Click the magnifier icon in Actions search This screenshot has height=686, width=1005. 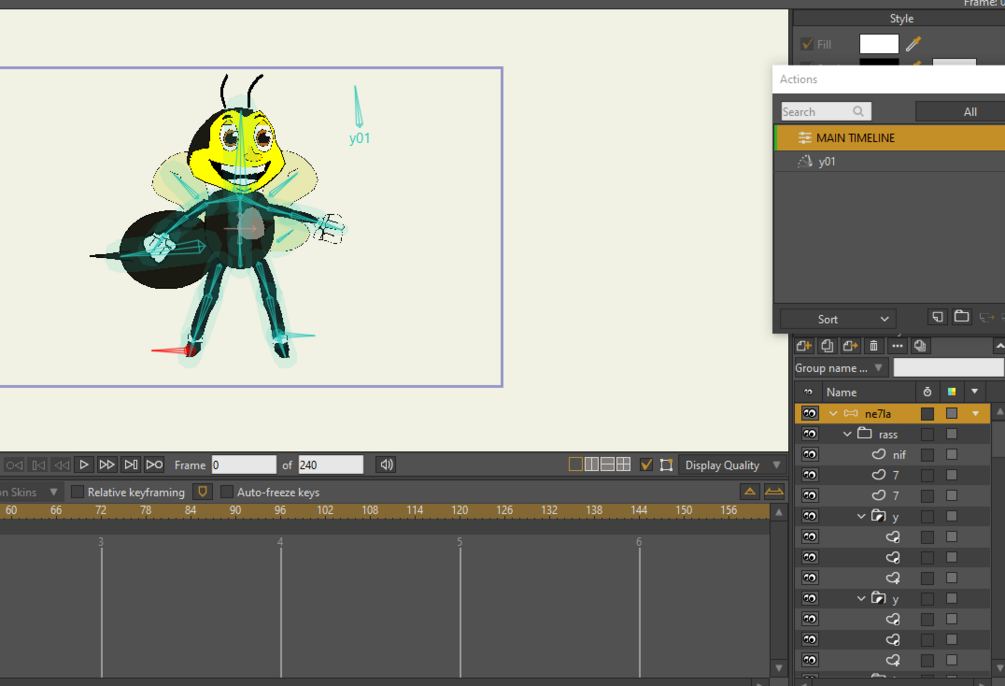point(858,111)
